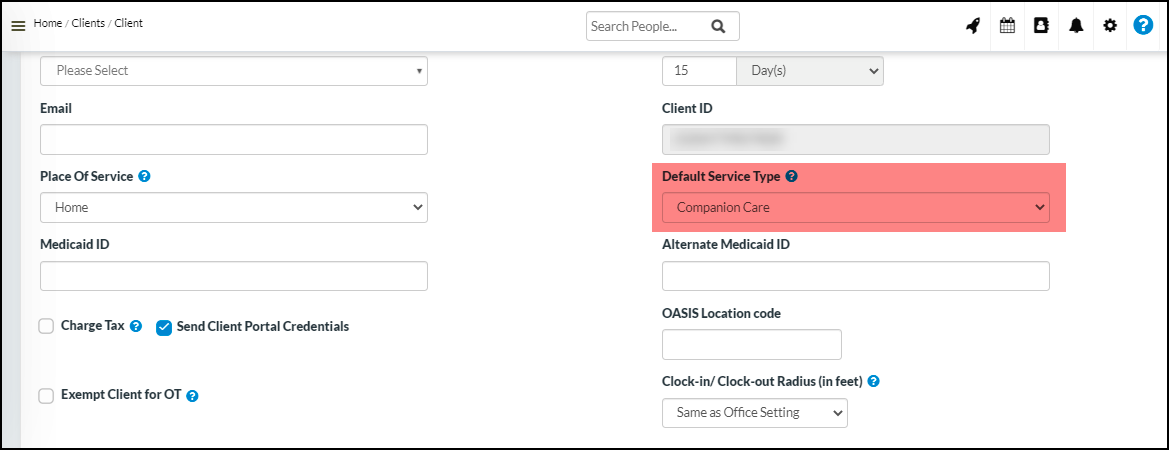Screen dimensions: 1169x450
Task: Uncheck Send Client Portal Credentials
Action: [x=164, y=327]
